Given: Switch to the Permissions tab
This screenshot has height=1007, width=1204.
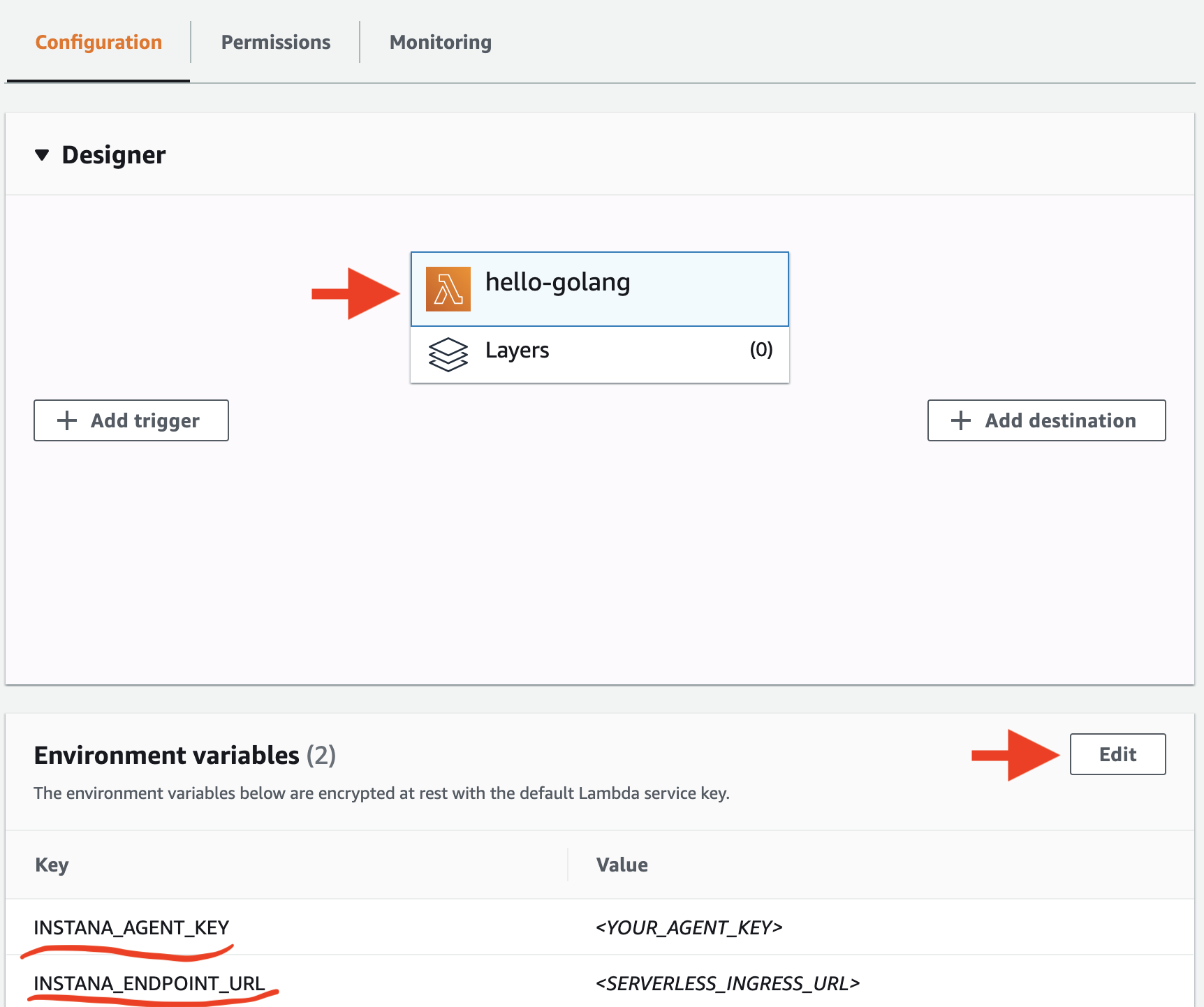Looking at the screenshot, I should [x=275, y=42].
